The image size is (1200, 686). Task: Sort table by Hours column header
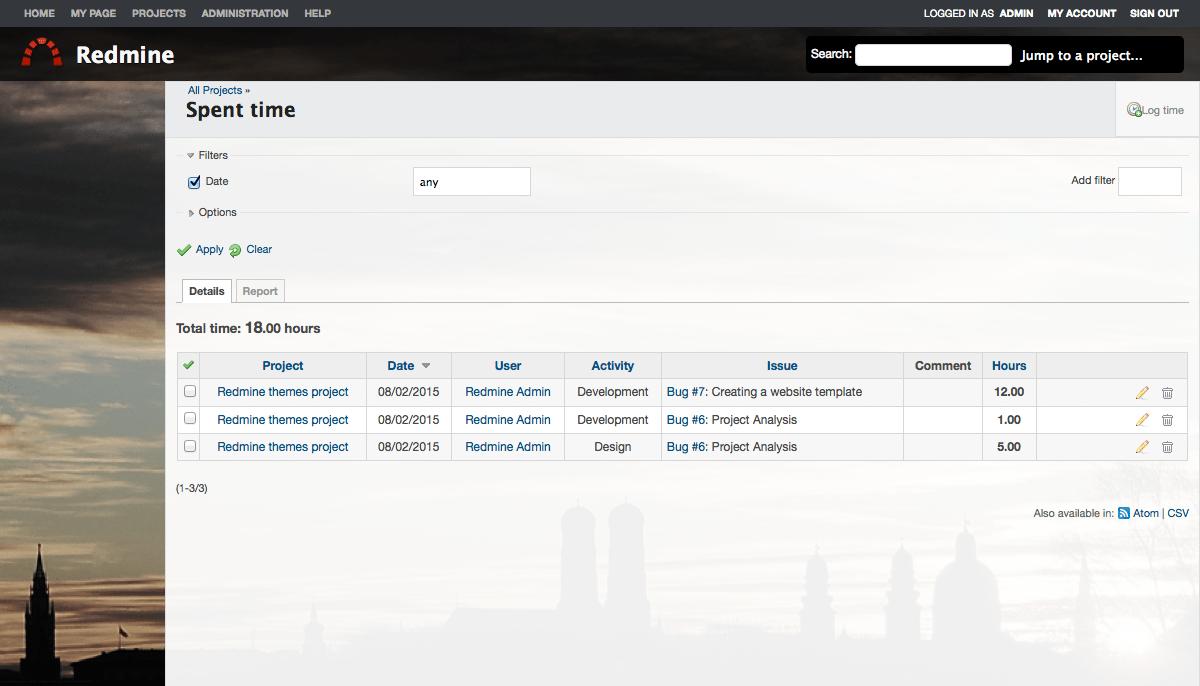coord(1009,366)
